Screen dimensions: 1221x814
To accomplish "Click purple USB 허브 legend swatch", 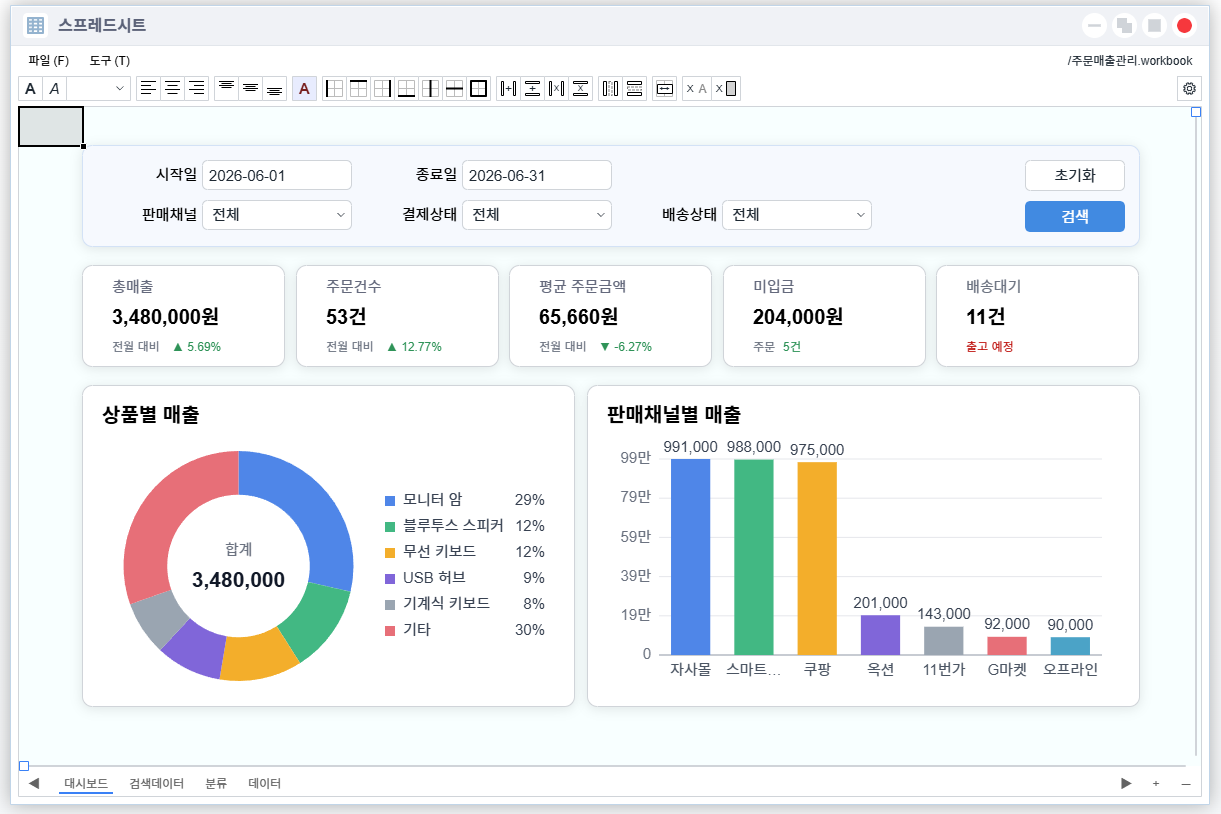I will click(390, 578).
